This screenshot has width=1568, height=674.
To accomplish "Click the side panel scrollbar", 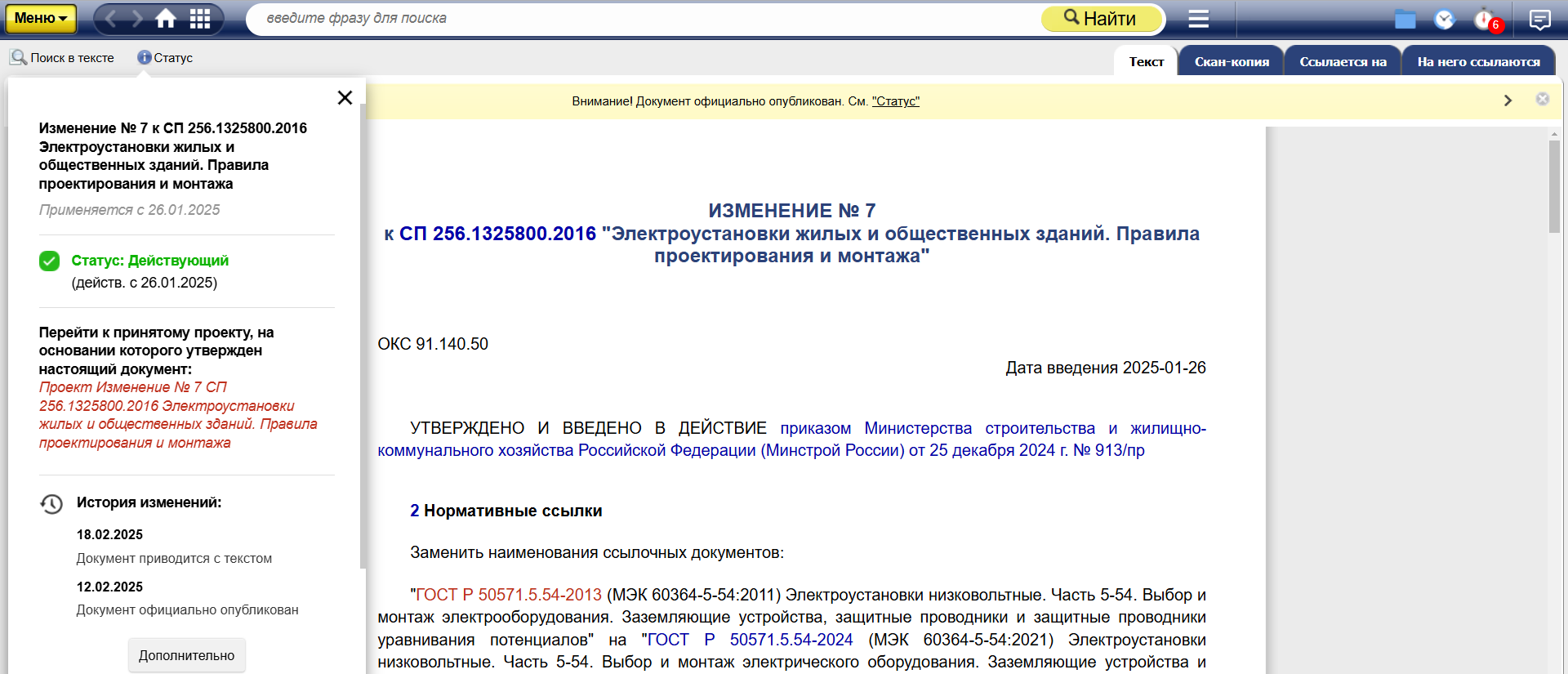I will click(363, 335).
